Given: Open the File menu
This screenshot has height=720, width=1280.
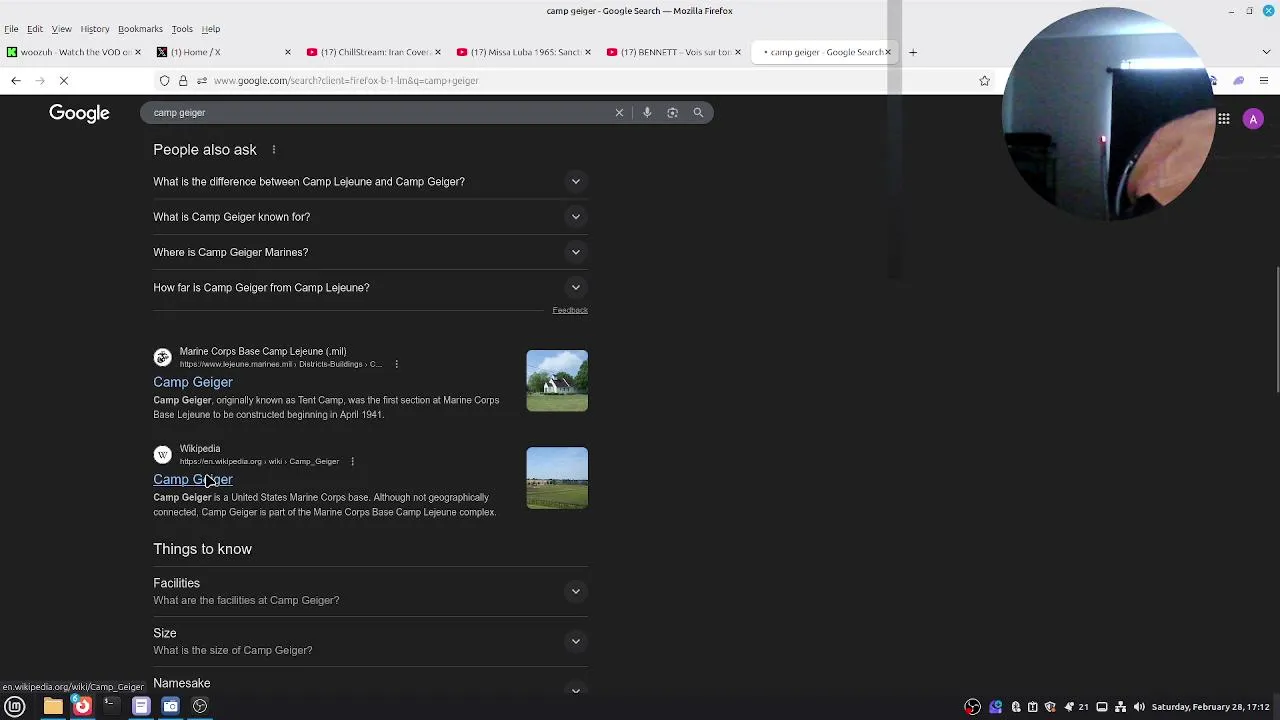Looking at the screenshot, I should tap(11, 29).
